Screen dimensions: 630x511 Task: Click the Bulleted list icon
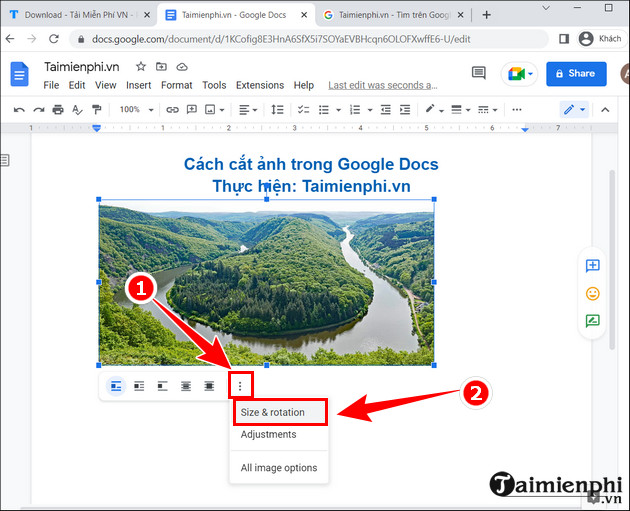[x=324, y=110]
